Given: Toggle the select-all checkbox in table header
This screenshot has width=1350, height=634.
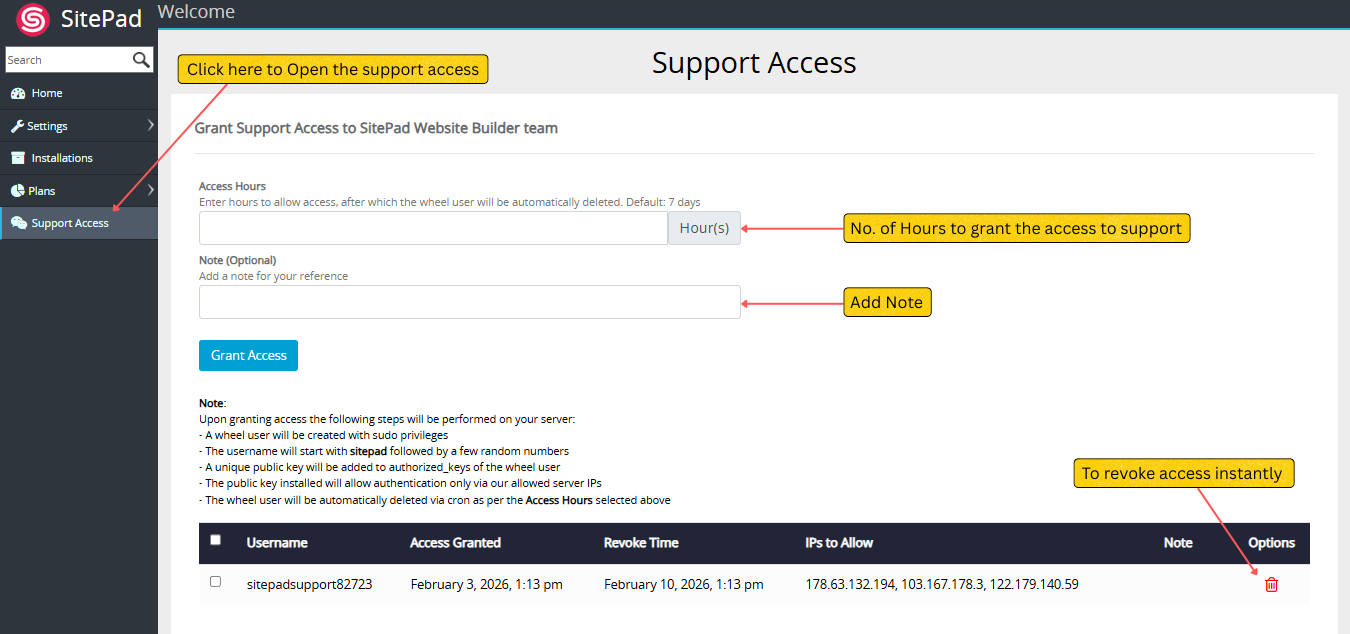Looking at the screenshot, I should point(215,540).
